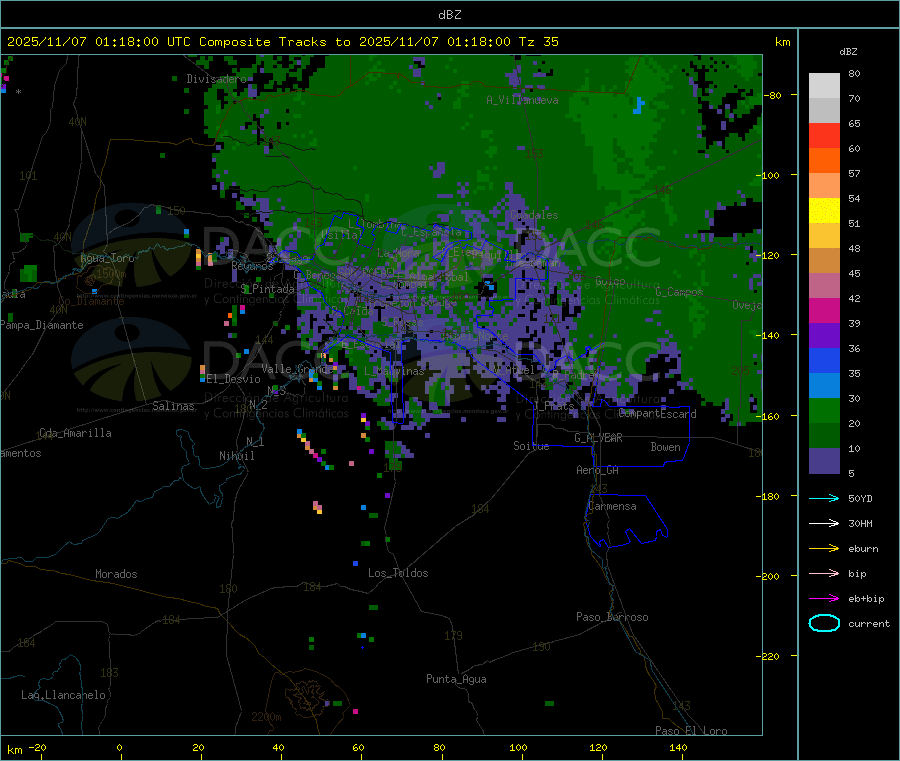Select the 65 dBZ red color swatch
Screen dimensions: 900x761
[824, 135]
